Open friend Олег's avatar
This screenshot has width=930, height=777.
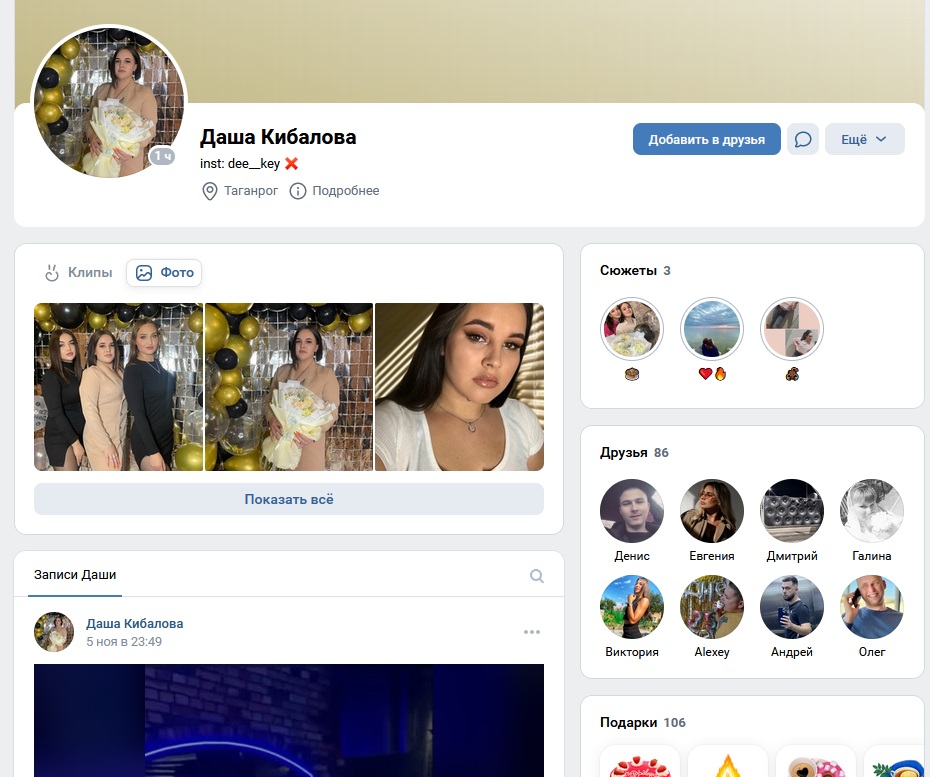(872, 607)
